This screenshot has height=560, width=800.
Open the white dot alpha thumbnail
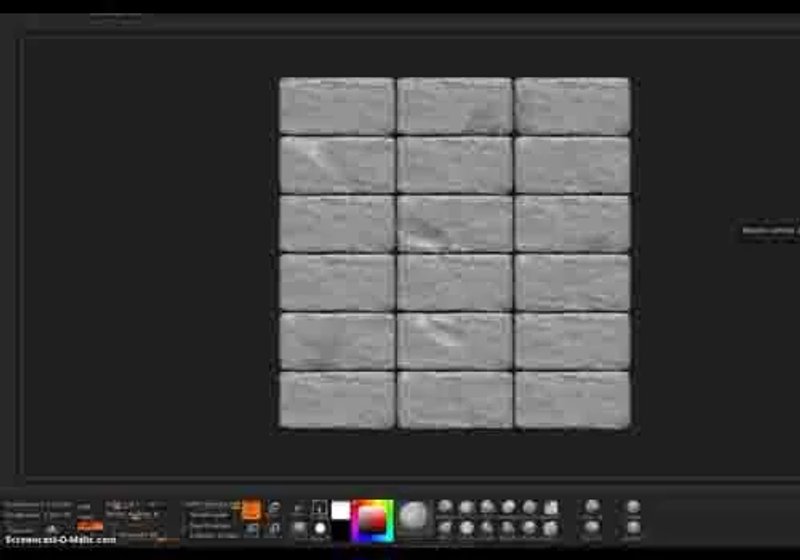pos(320,529)
